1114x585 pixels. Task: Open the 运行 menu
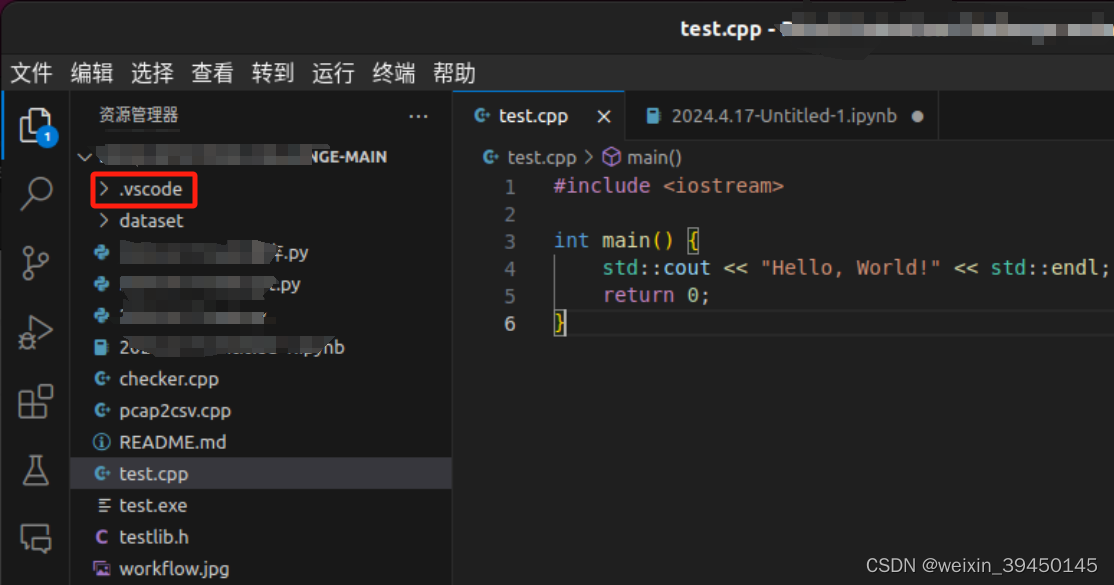tap(333, 72)
